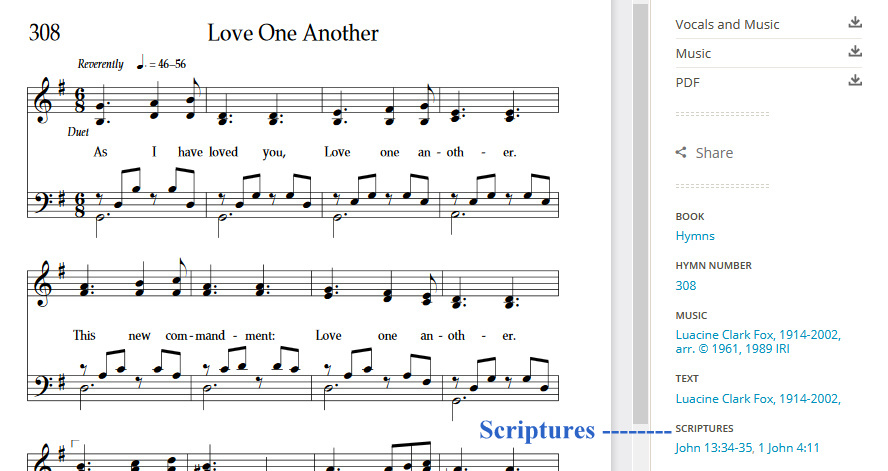Open Luacine Clark Fox music credit link
This screenshot has height=471, width=888.
(758, 341)
